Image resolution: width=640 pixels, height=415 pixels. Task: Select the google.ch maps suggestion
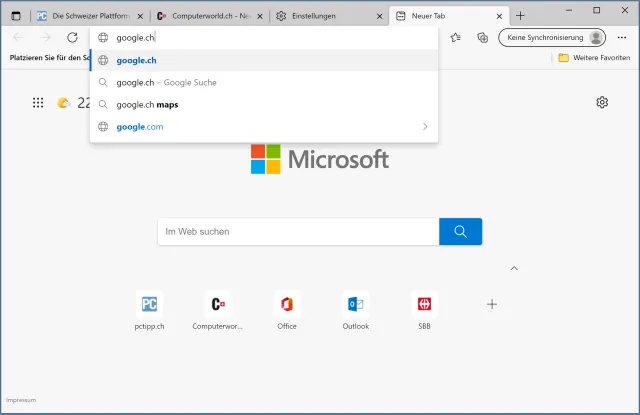click(264, 104)
